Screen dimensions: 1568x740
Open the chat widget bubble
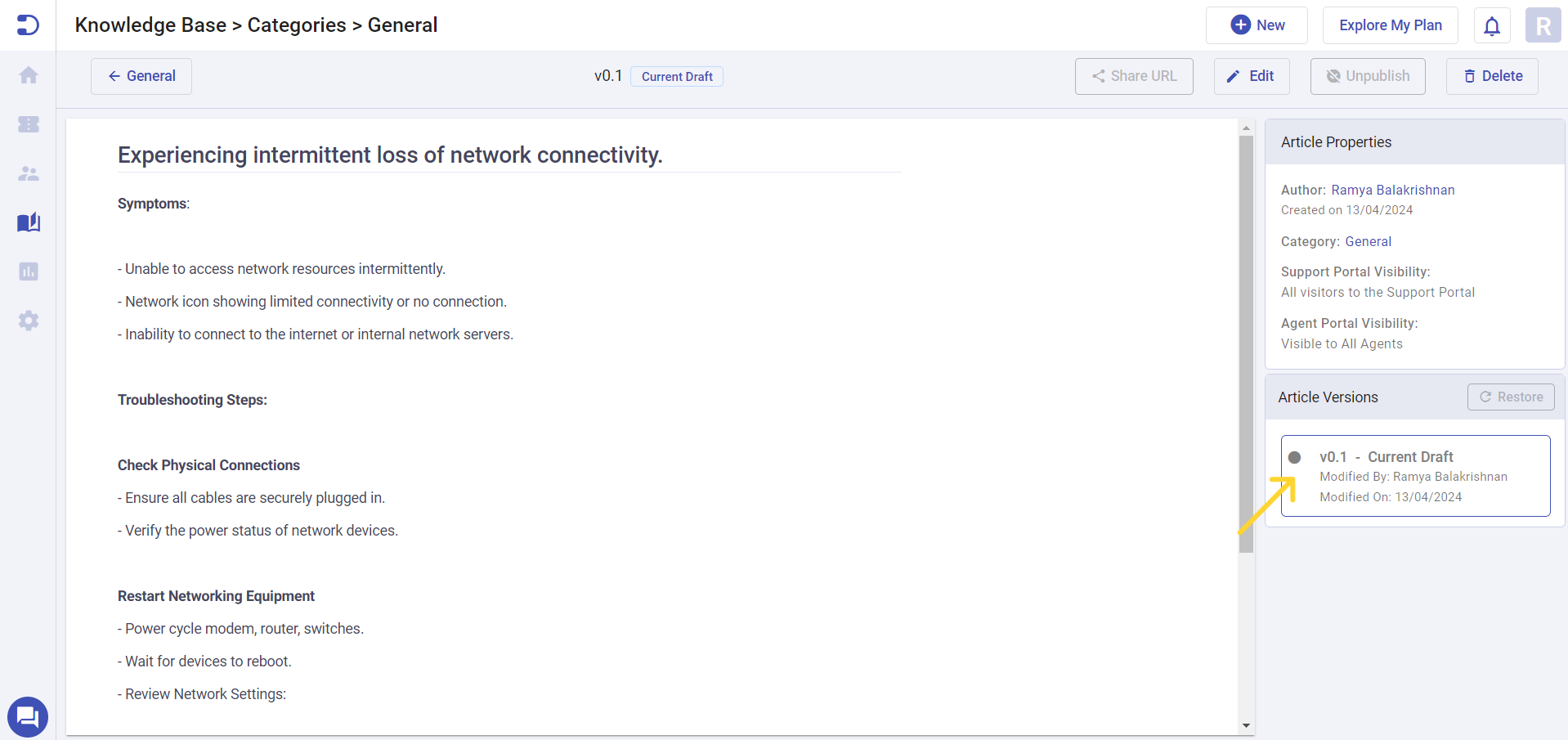28,717
